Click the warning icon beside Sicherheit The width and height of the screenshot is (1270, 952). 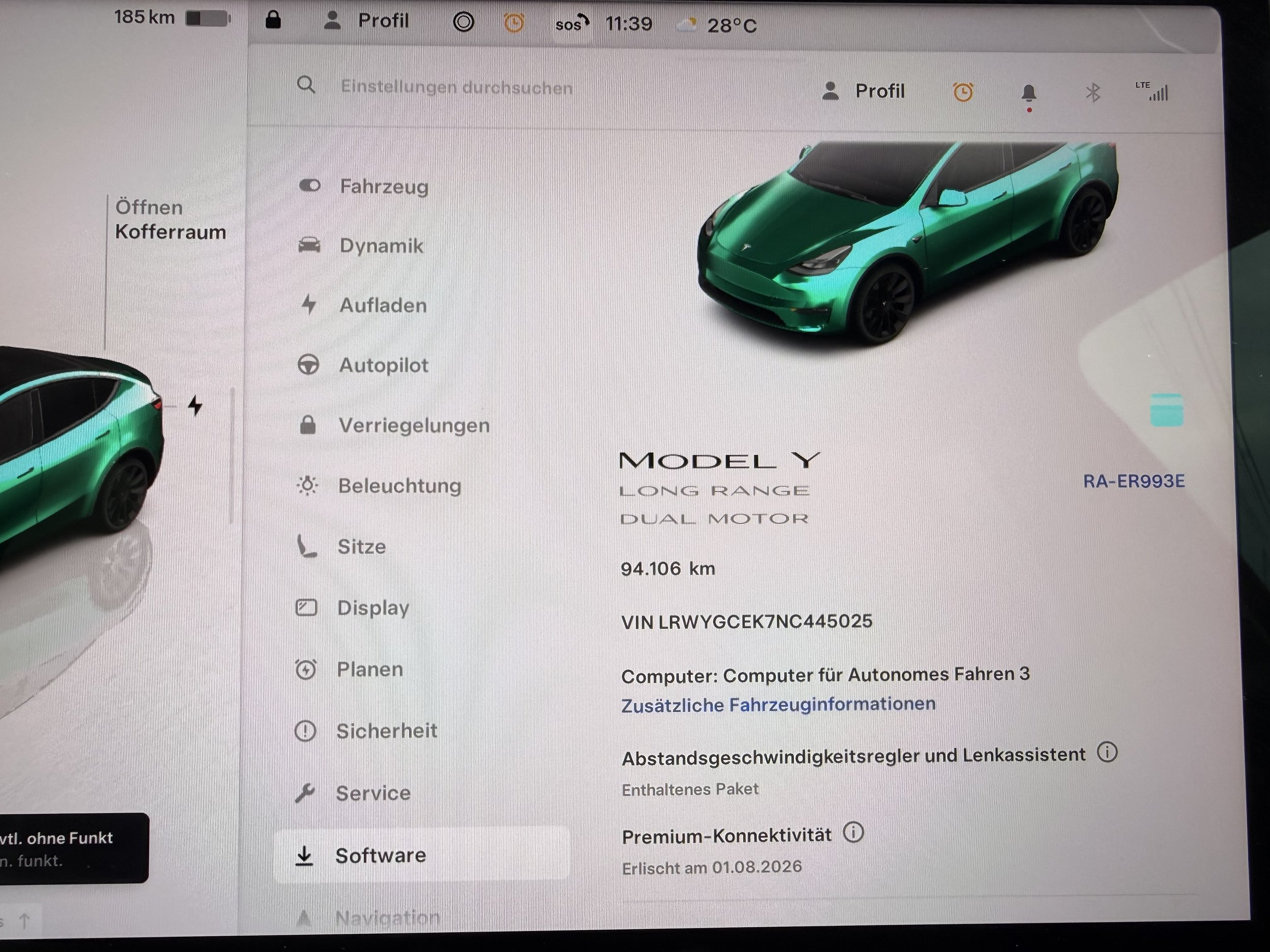click(305, 731)
